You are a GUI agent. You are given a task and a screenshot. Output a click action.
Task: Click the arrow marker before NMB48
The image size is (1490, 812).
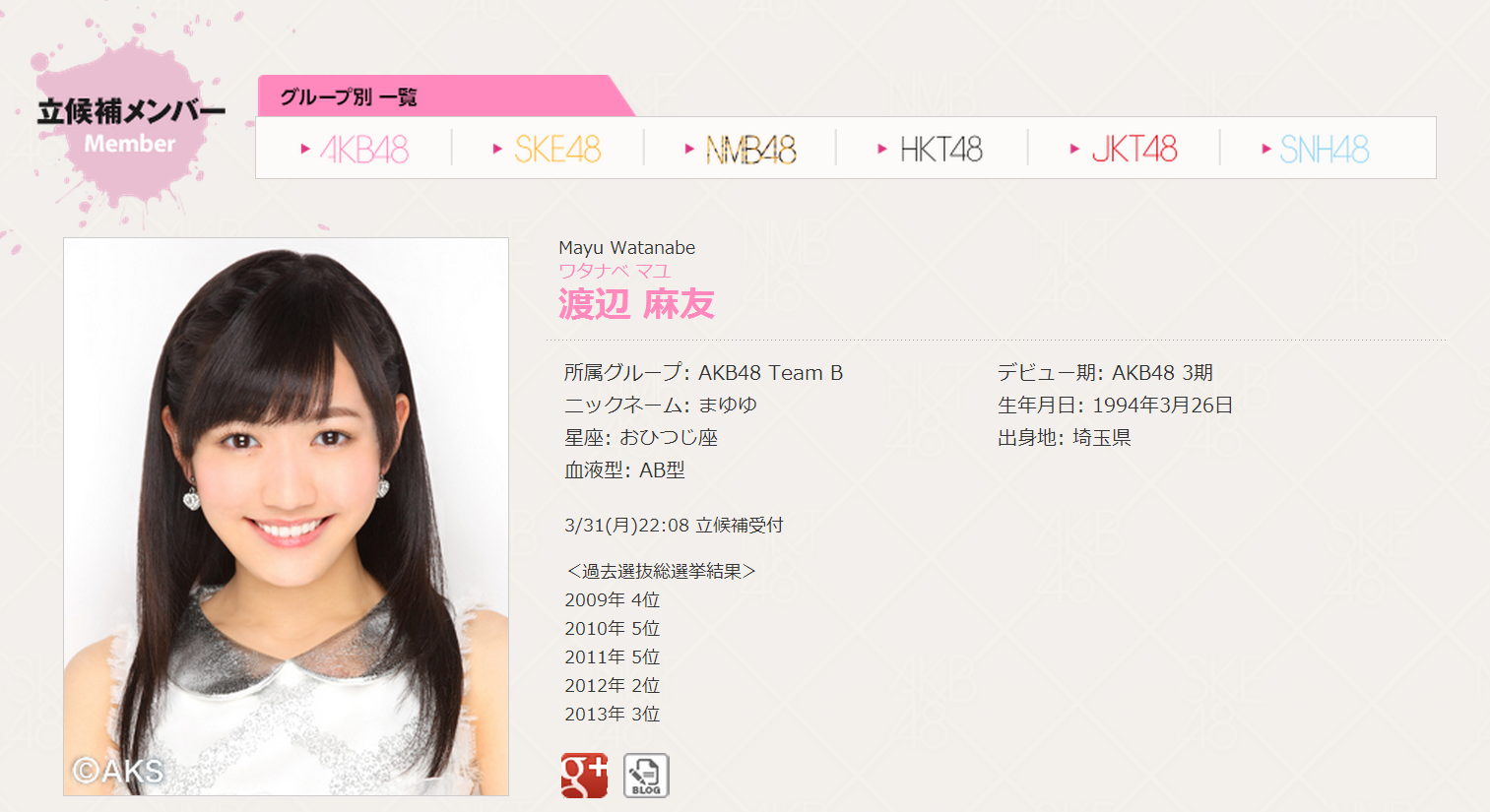(689, 149)
